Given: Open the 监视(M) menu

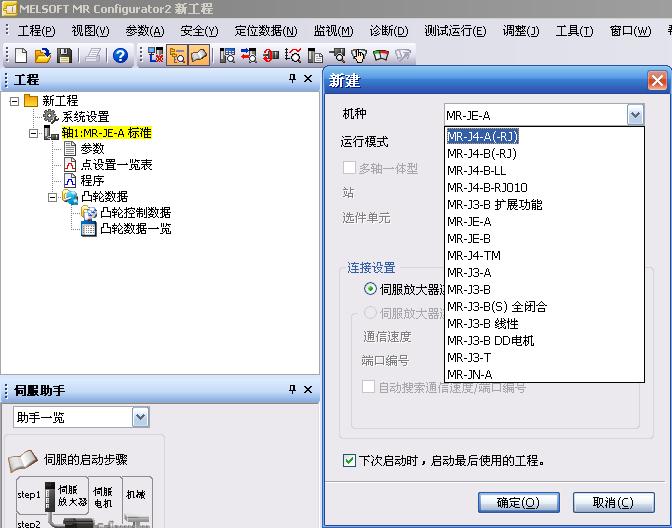Looking at the screenshot, I should [x=333, y=31].
